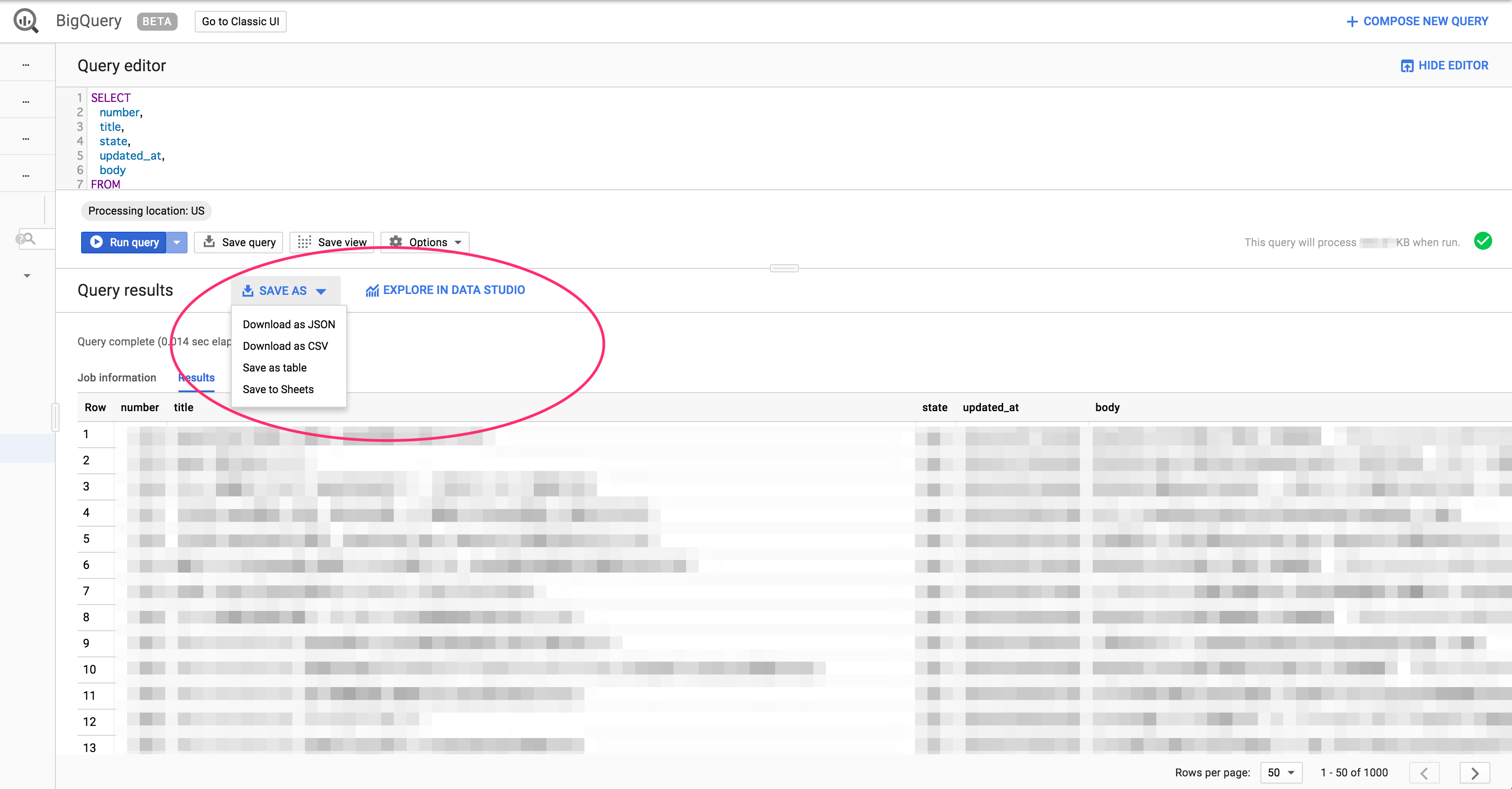Image resolution: width=1512 pixels, height=789 pixels.
Task: Click the '1 - 50 of 1000' pager text
Action: [1354, 773]
